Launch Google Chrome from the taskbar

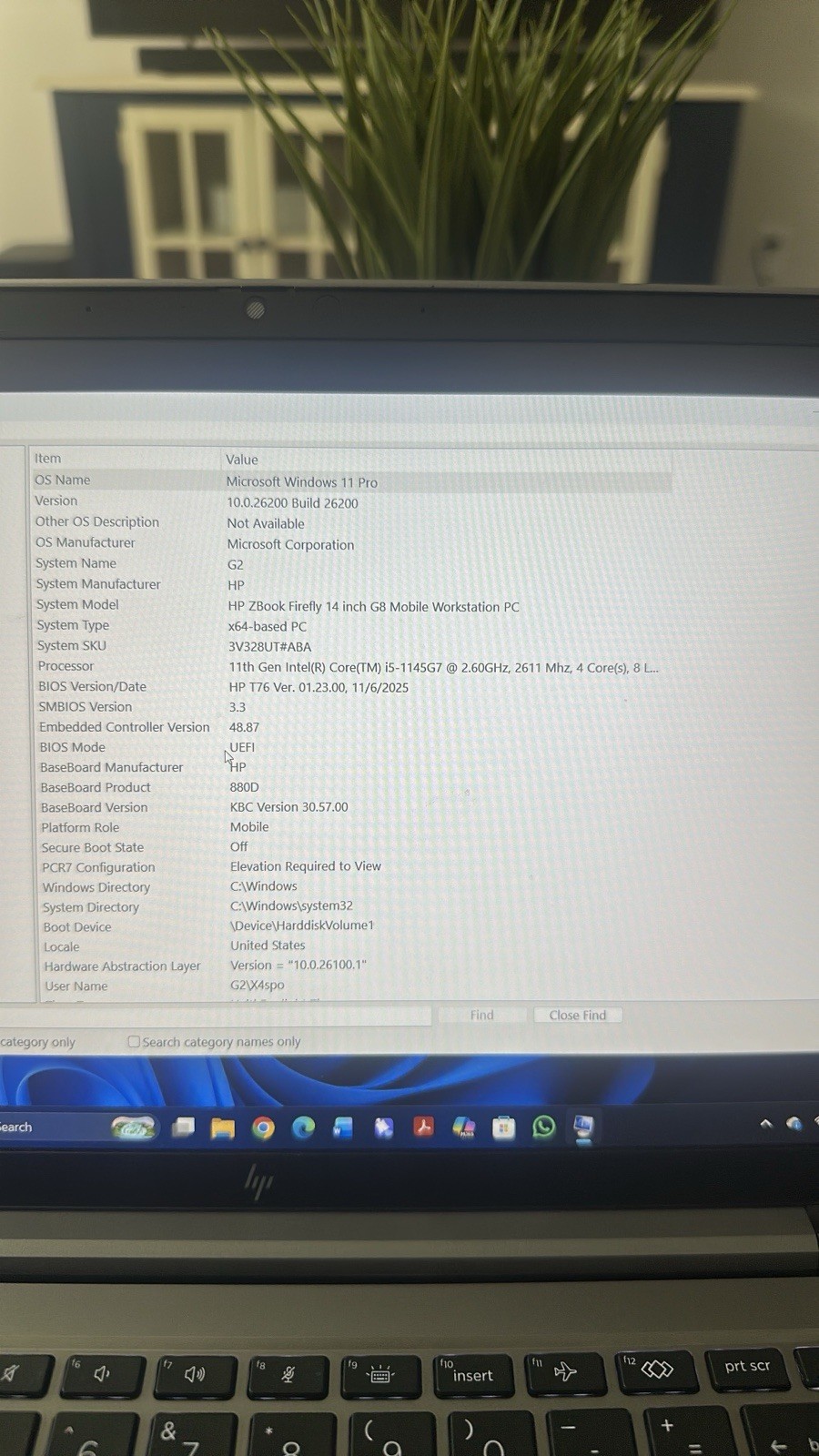point(263,1128)
